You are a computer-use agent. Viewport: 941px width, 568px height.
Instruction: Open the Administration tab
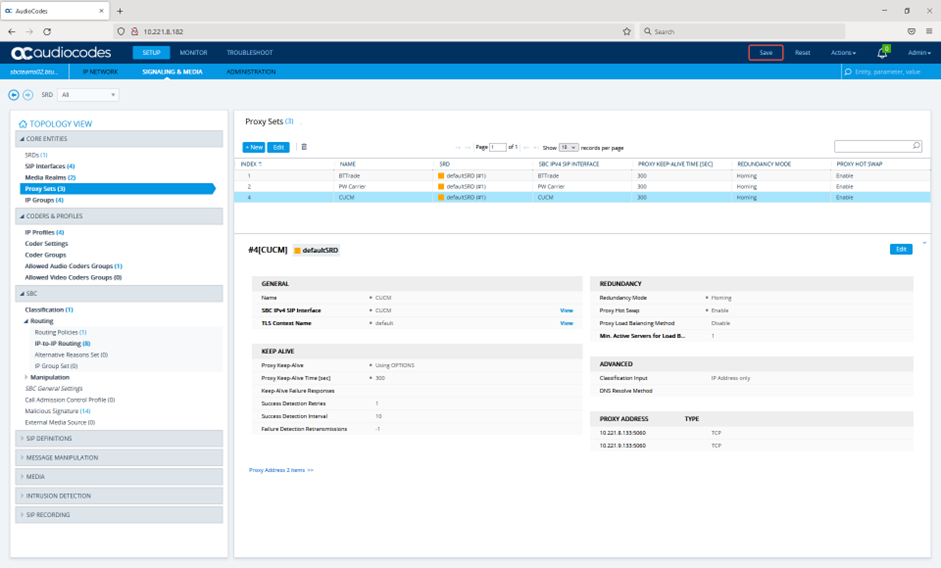pos(251,72)
